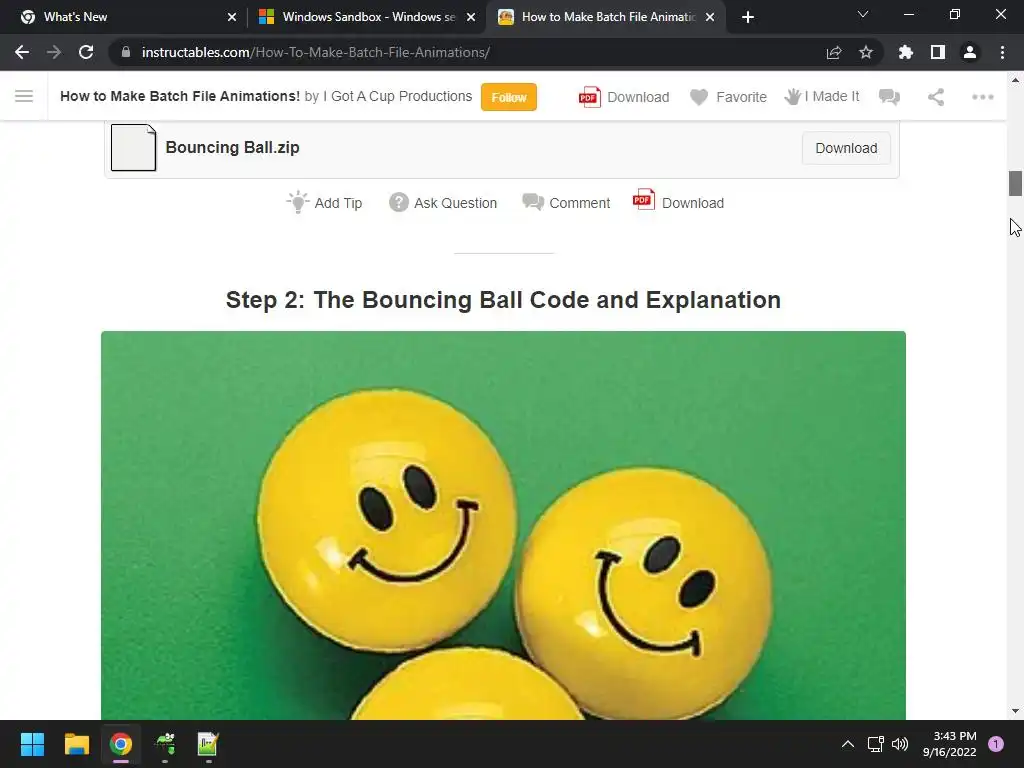
Task: Click the scrollbar down arrow
Action: [x=1015, y=711]
